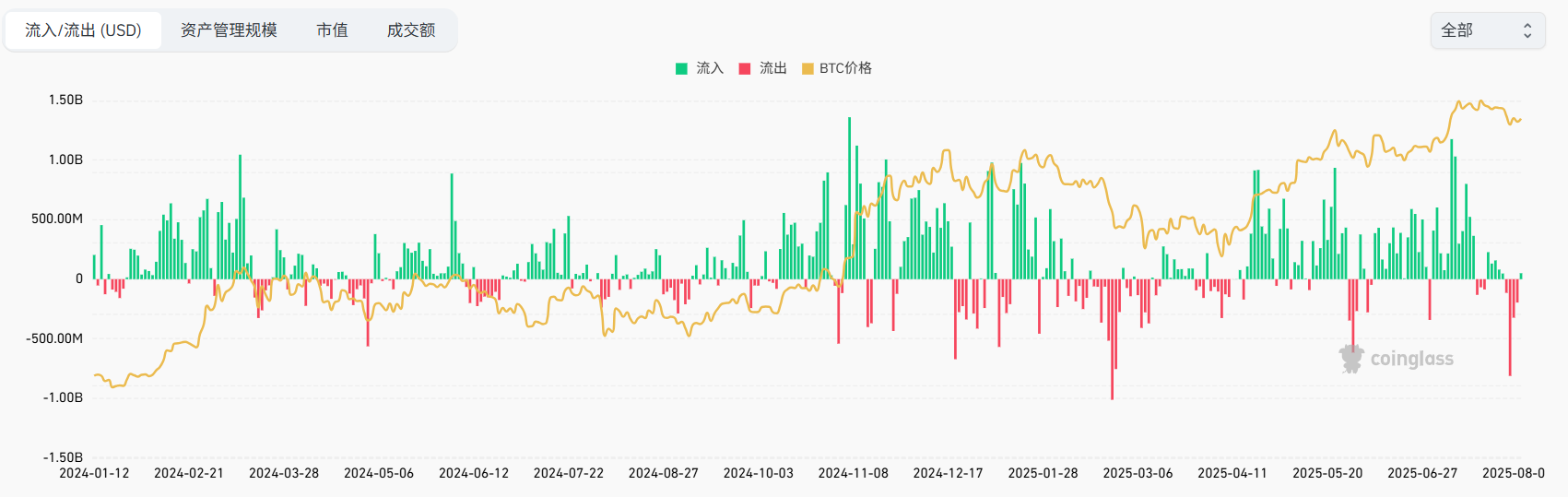Click the red 流出 legend square
The height and width of the screenshot is (497, 1568).
click(x=745, y=68)
